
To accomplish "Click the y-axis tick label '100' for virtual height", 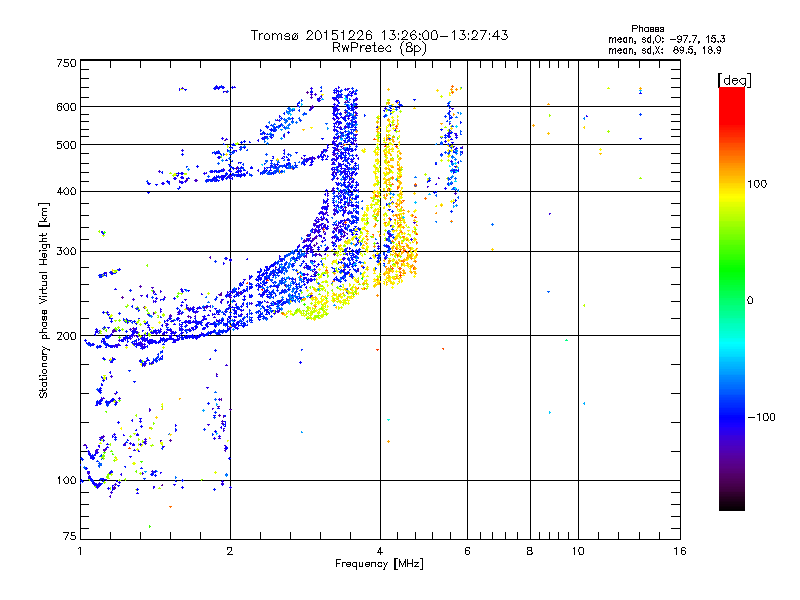I will click(x=66, y=480).
